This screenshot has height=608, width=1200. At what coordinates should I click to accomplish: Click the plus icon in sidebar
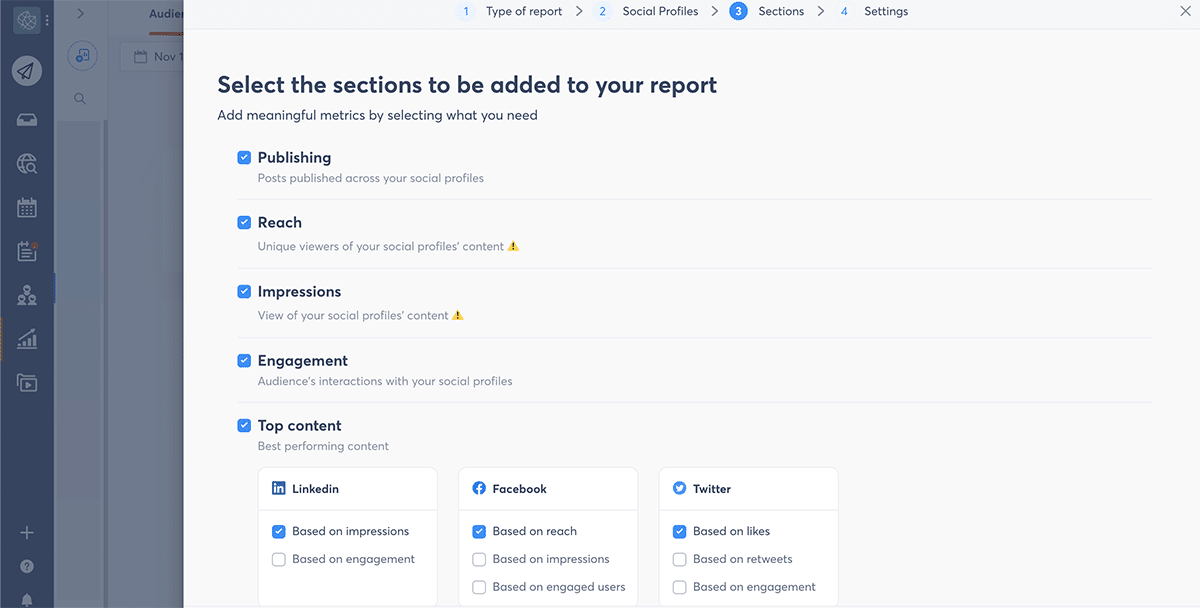click(27, 533)
